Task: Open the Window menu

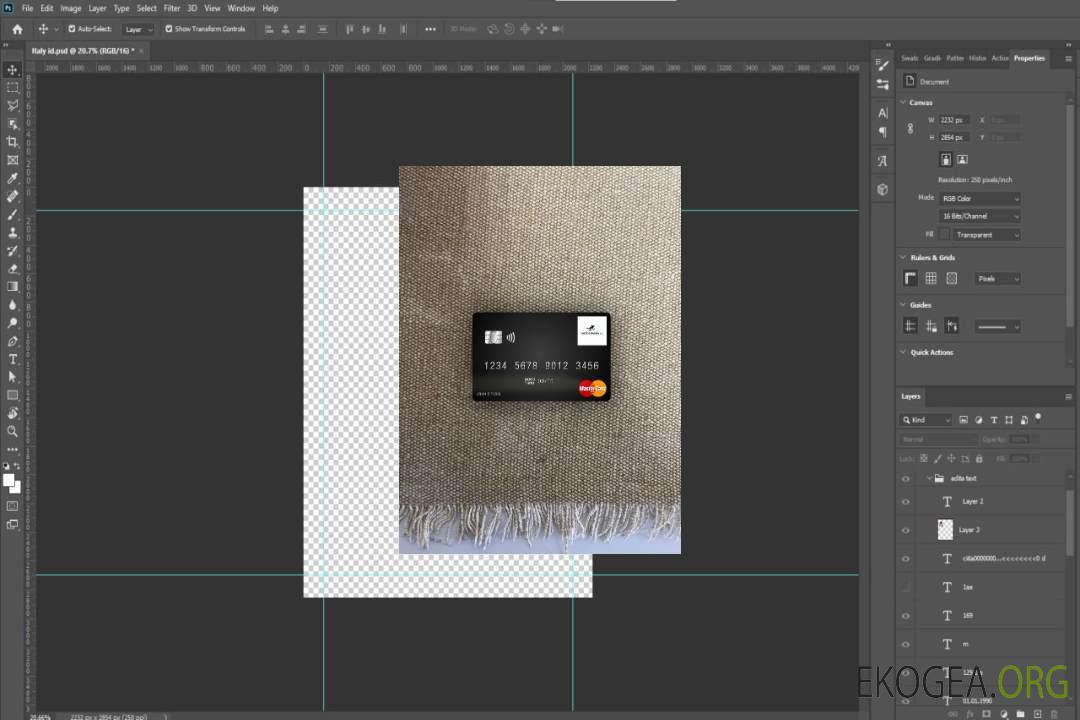Action: [x=241, y=8]
